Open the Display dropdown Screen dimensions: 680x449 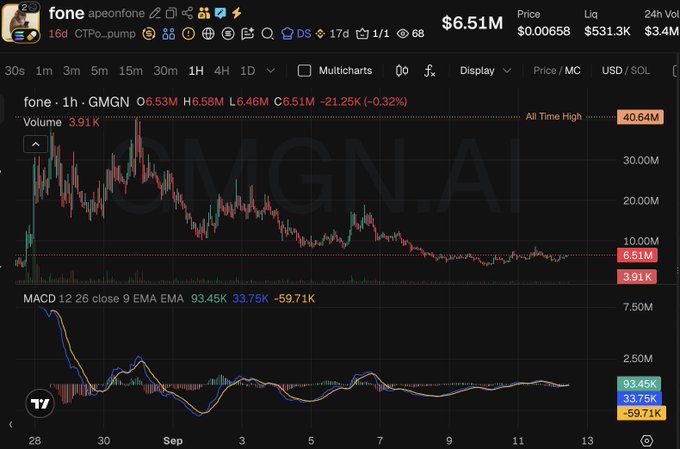click(485, 70)
